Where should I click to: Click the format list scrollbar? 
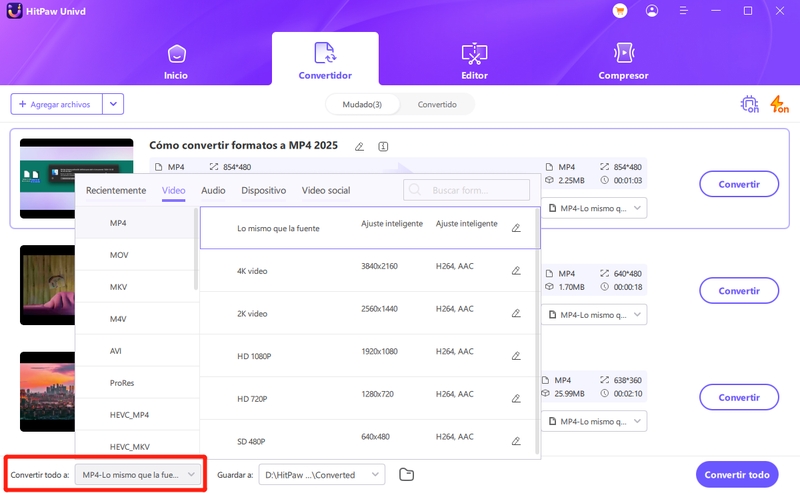click(x=196, y=250)
